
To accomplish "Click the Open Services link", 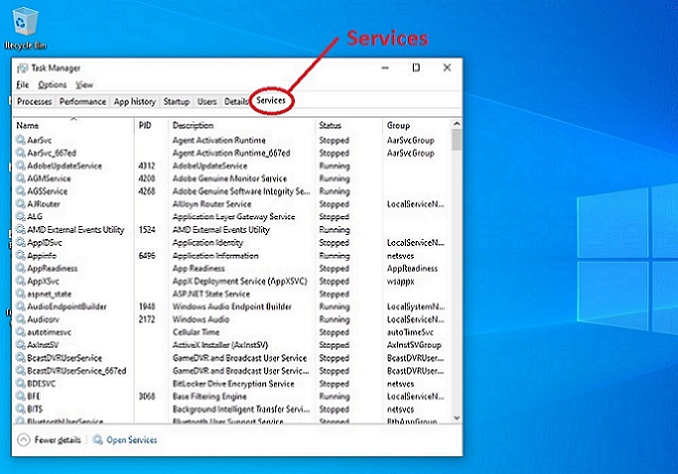I will 132,440.
